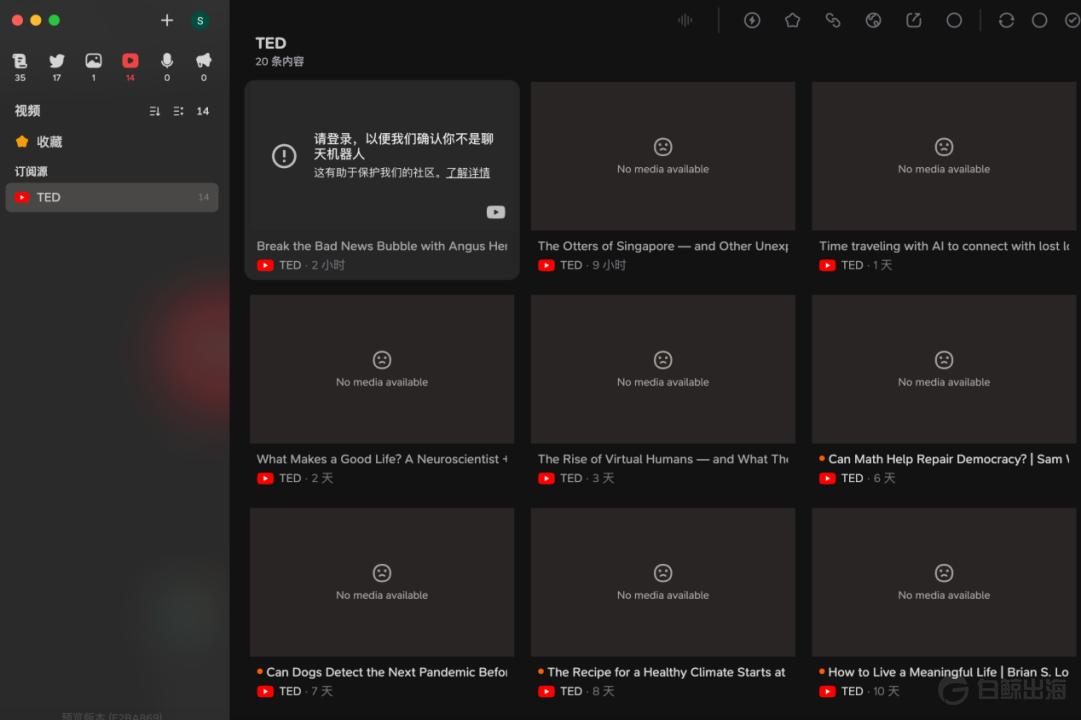Click the share arrow icon in toolbar
Image resolution: width=1081 pixels, height=720 pixels.
click(913, 20)
